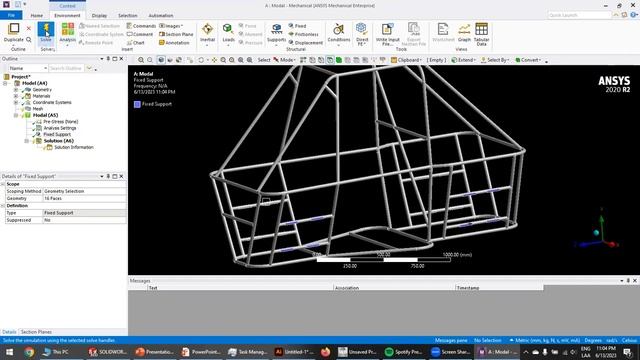This screenshot has height=360, width=640.
Task: Open the Direct FE menu
Action: (362, 33)
